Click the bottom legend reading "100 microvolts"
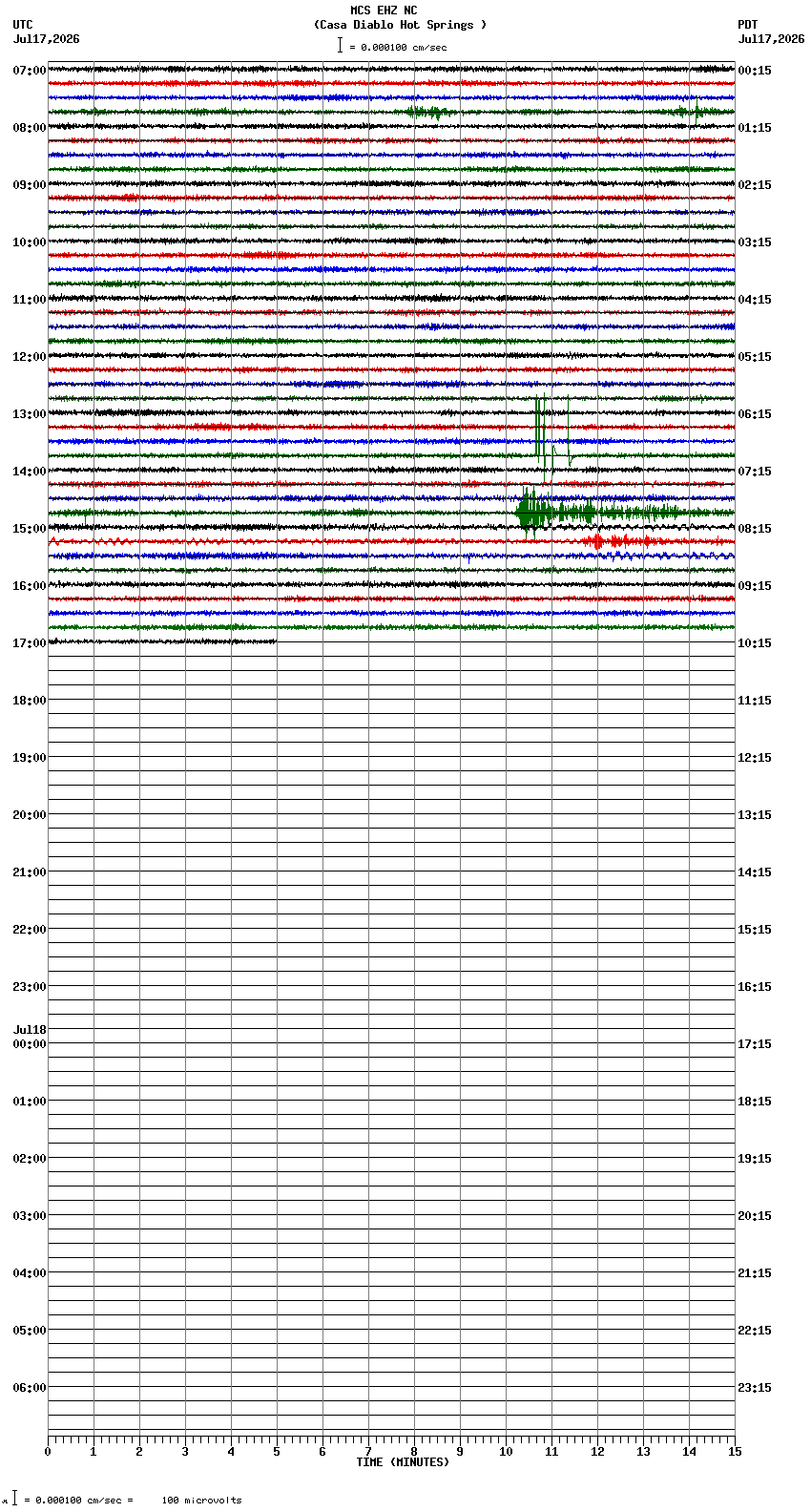 [x=201, y=1500]
